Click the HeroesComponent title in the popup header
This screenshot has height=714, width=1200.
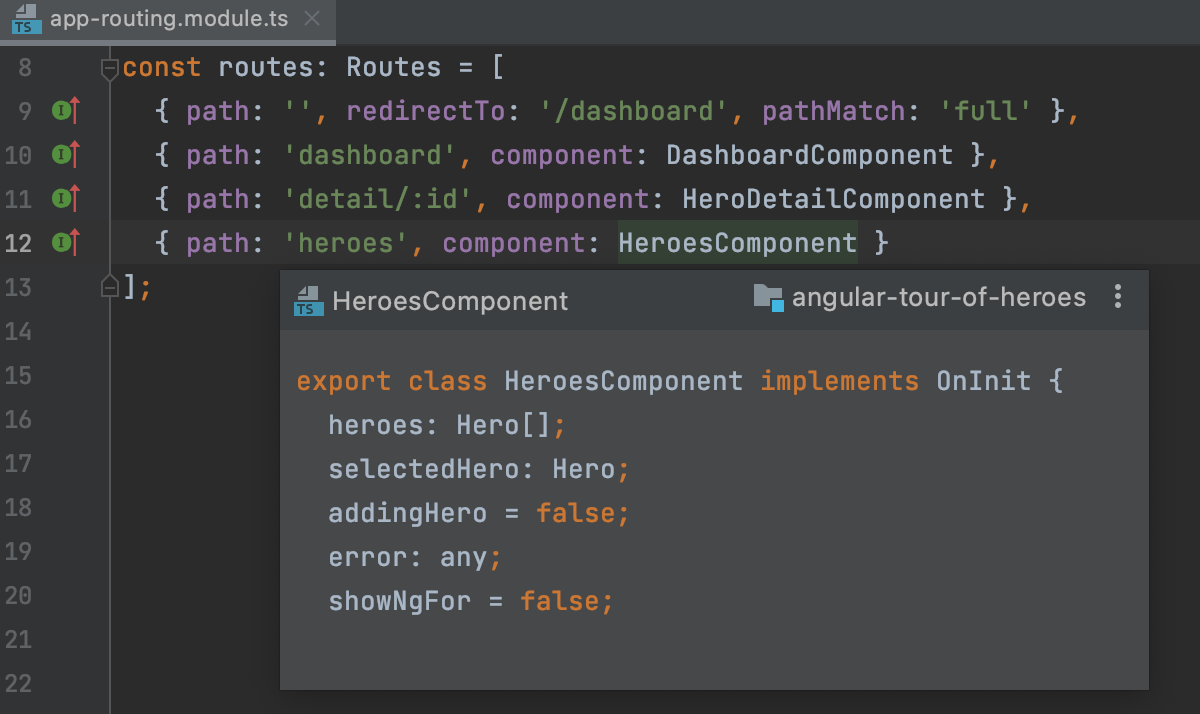[452, 299]
